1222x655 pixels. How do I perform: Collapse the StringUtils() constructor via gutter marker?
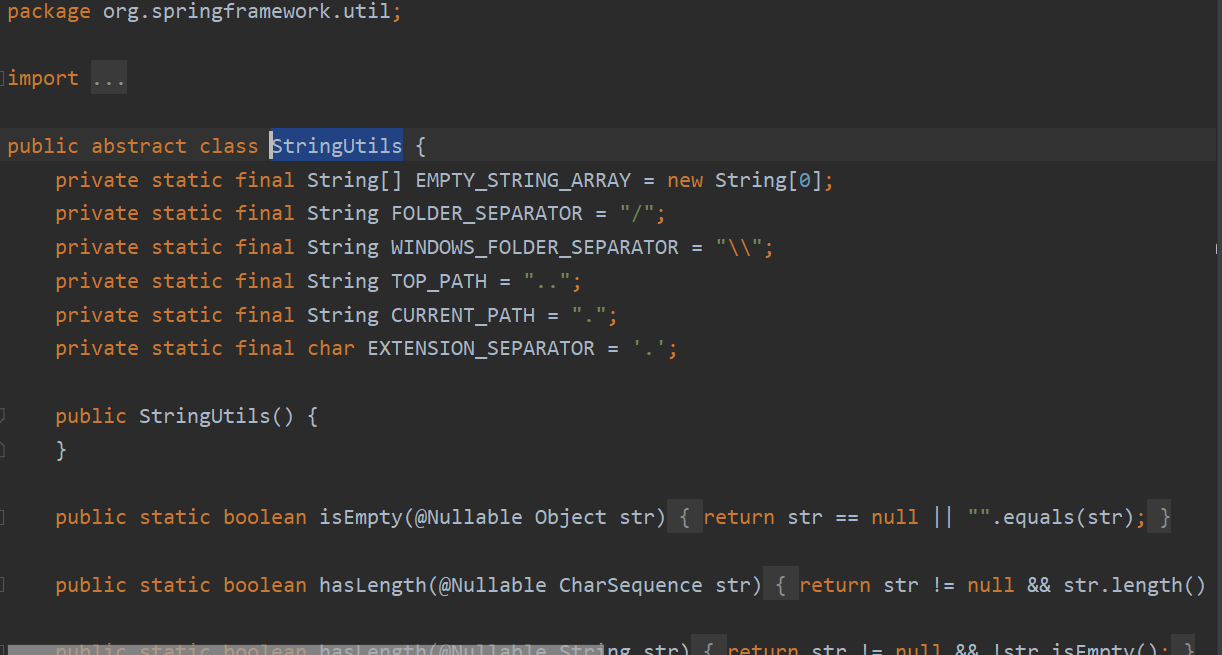(x=3, y=415)
